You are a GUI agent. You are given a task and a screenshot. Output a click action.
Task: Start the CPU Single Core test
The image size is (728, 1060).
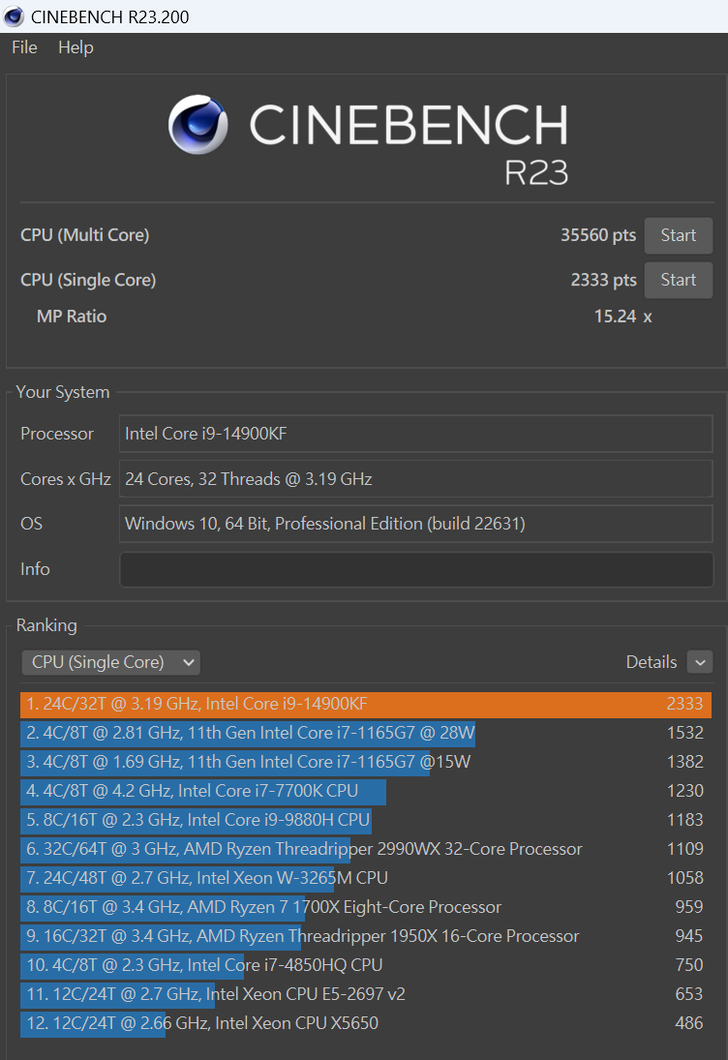(x=678, y=280)
